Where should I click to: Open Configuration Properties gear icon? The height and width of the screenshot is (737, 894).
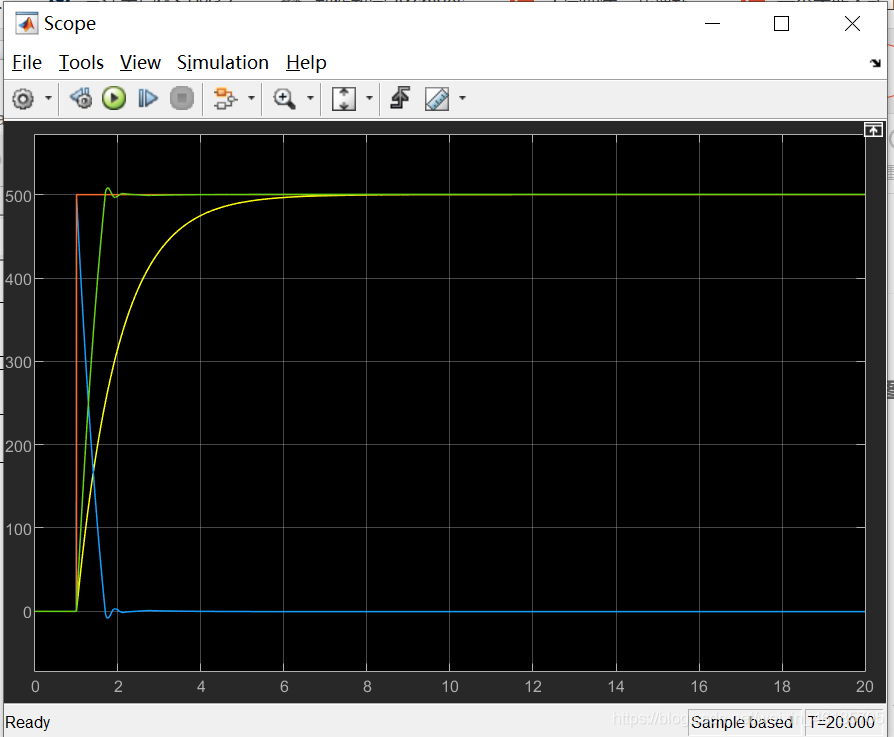(x=23, y=99)
